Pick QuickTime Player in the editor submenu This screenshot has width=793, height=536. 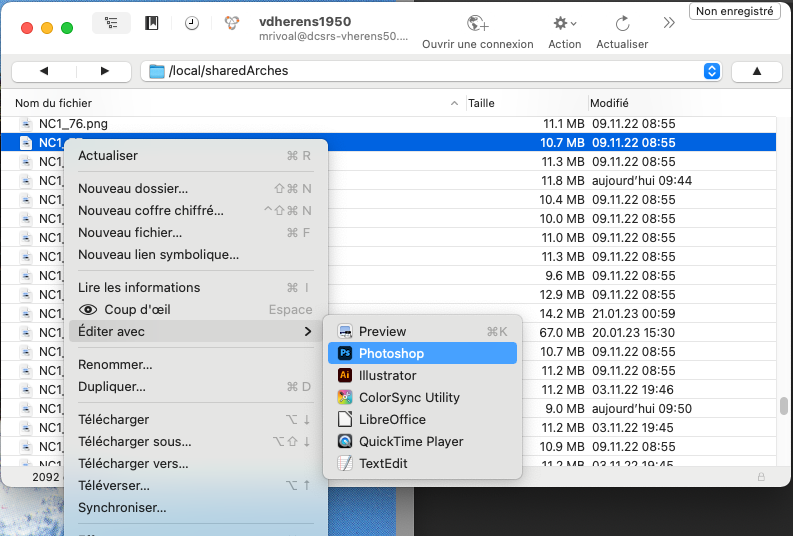pyautogui.click(x=411, y=441)
